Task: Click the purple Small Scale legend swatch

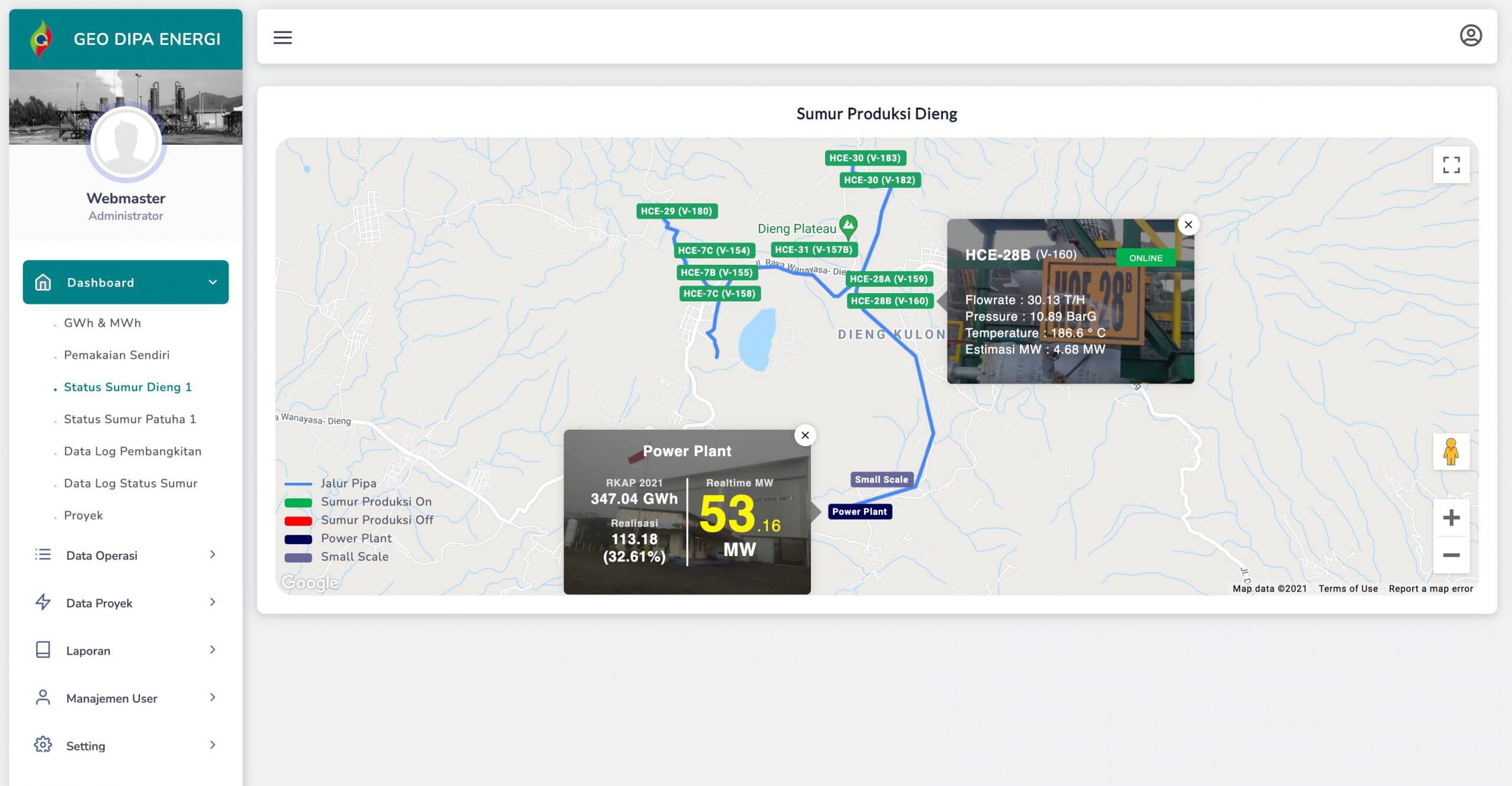Action: pyautogui.click(x=298, y=558)
